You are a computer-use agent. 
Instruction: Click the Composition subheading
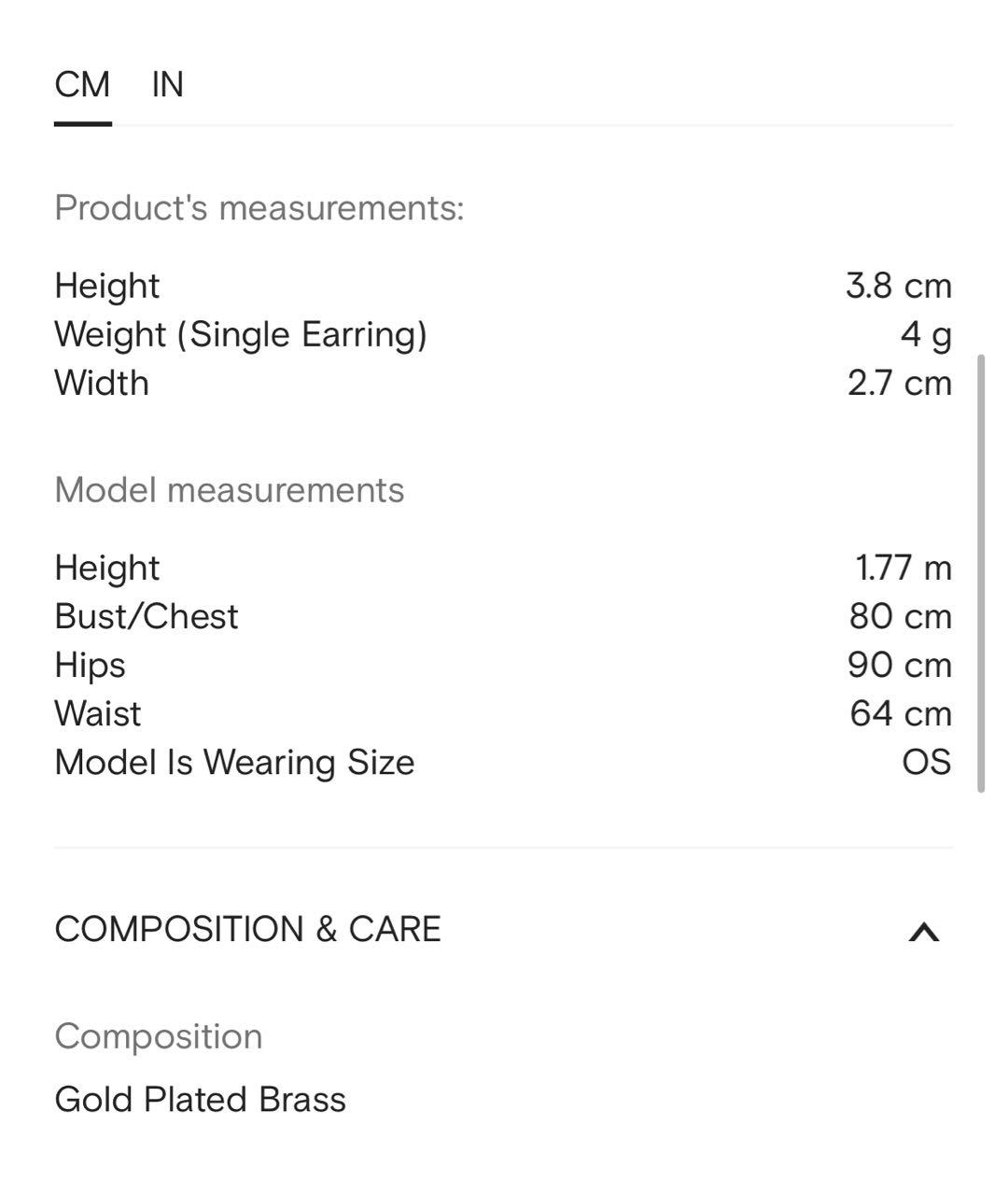pyautogui.click(x=159, y=1036)
